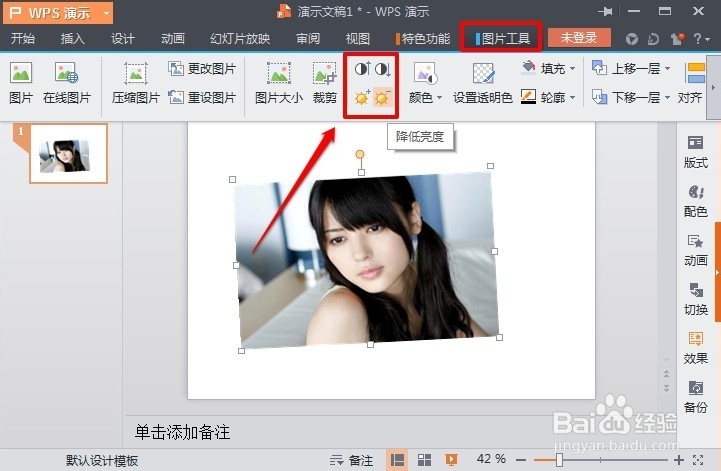Click the pin icon in title bar
721x471 pixels.
(605, 11)
